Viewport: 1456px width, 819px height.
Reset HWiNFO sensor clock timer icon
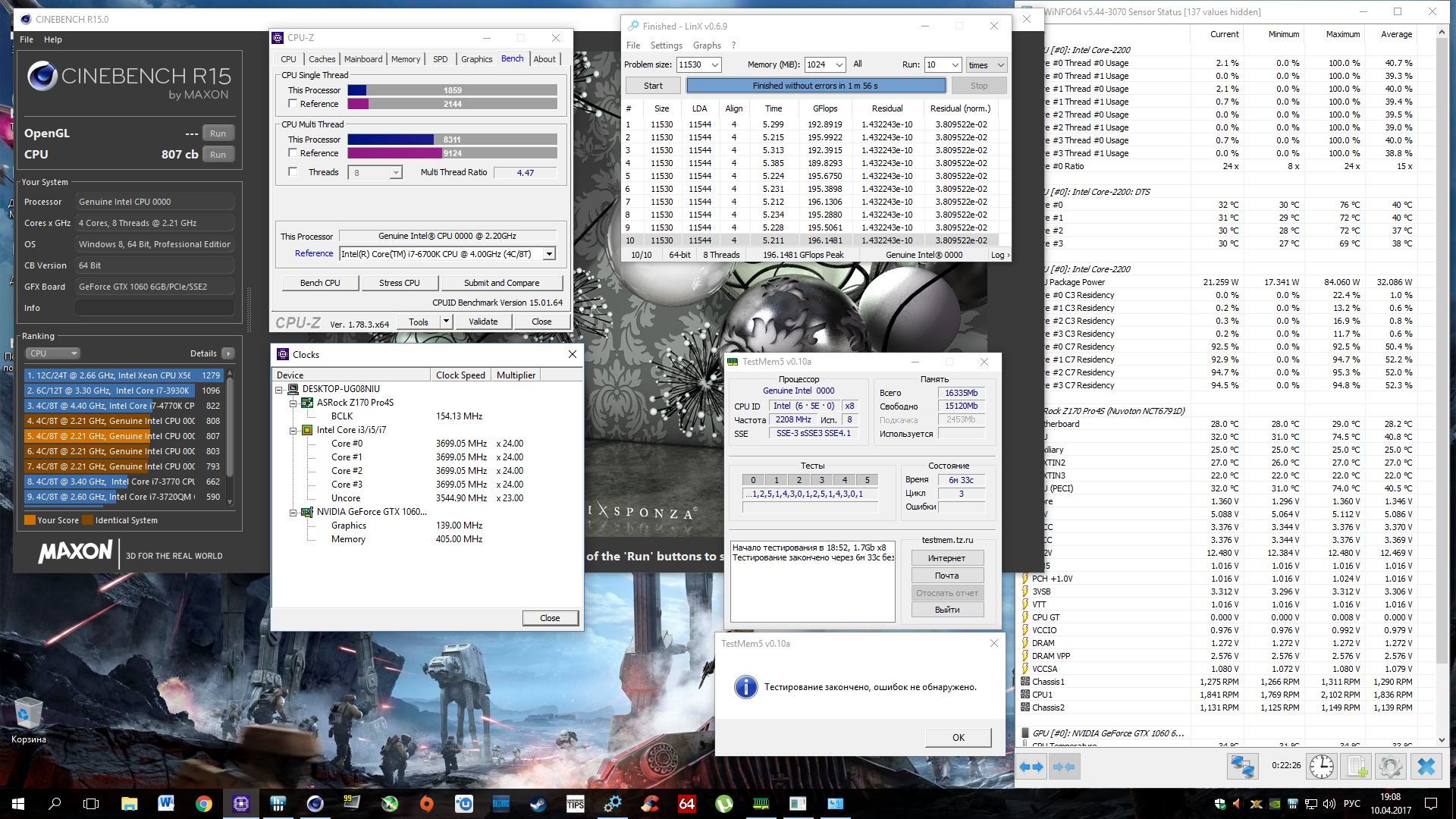1321,767
